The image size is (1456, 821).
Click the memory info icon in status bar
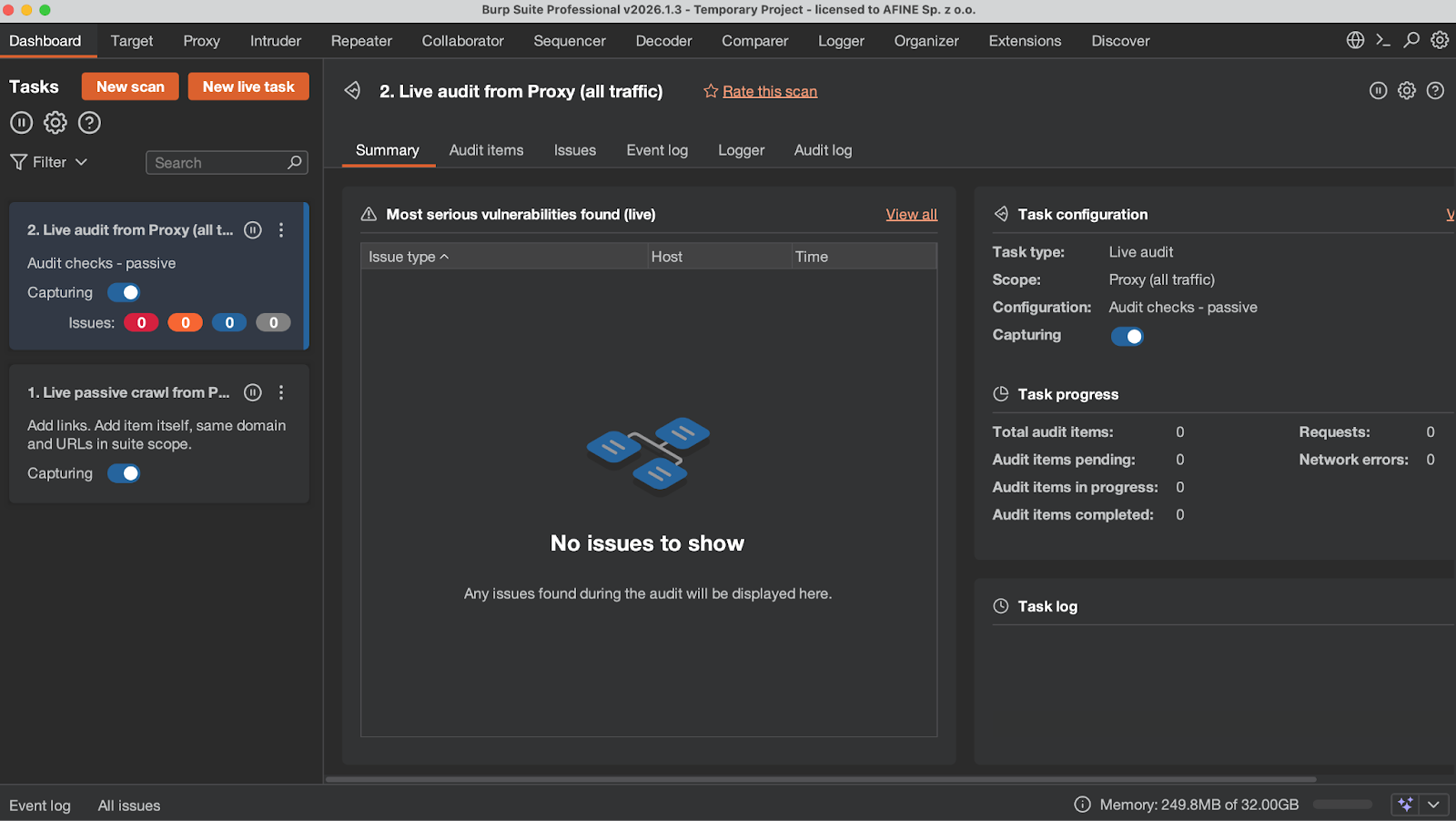pos(1082,805)
